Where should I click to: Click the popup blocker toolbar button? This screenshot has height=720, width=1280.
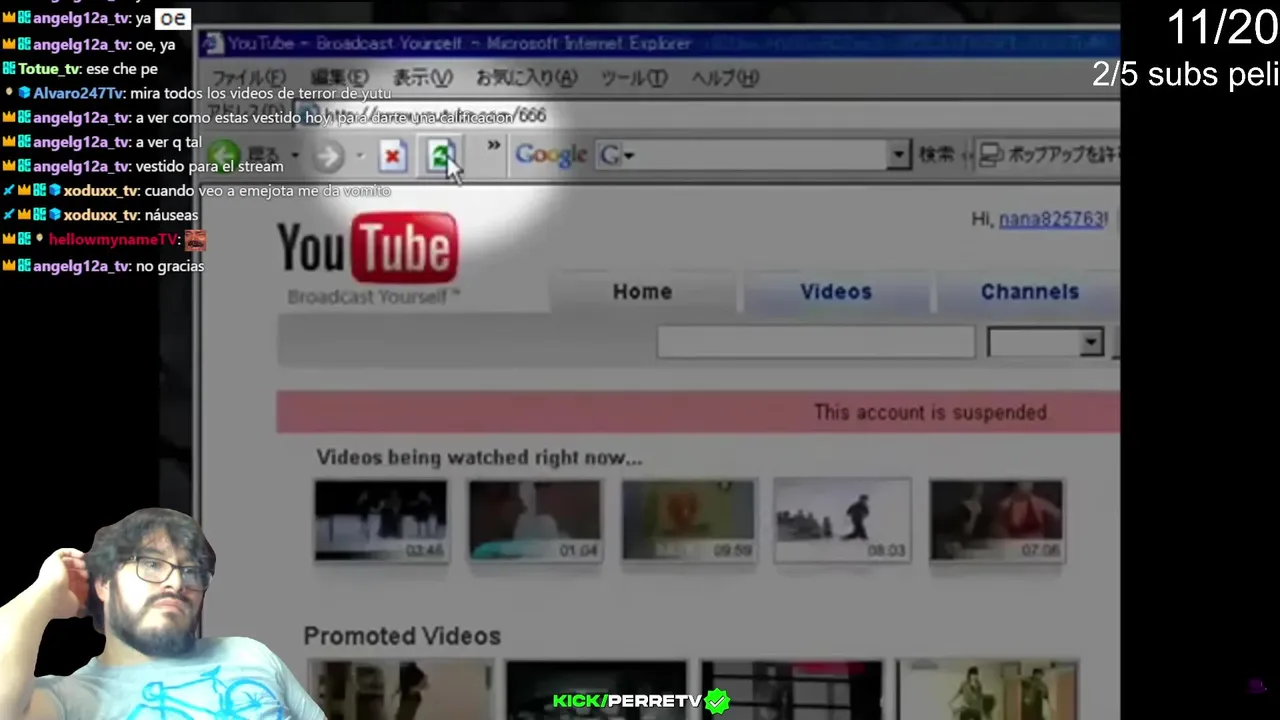pyautogui.click(x=1048, y=155)
